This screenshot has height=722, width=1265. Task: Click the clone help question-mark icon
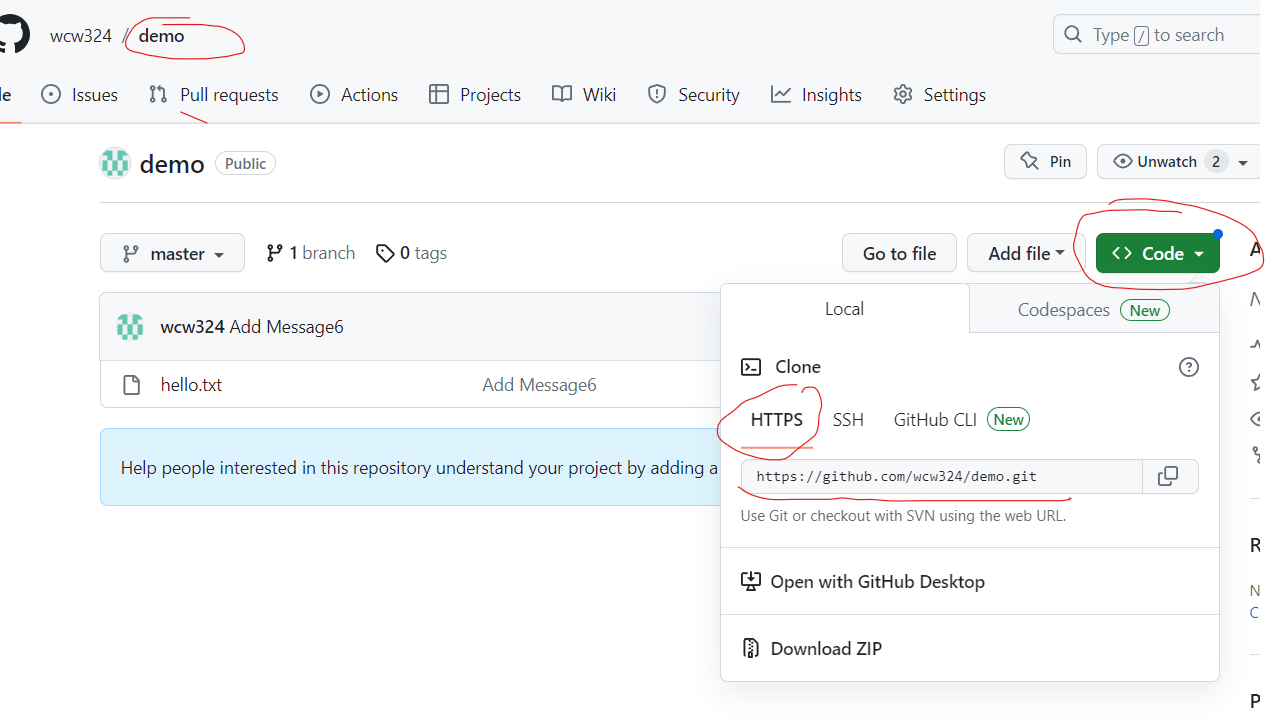pyautogui.click(x=1189, y=367)
